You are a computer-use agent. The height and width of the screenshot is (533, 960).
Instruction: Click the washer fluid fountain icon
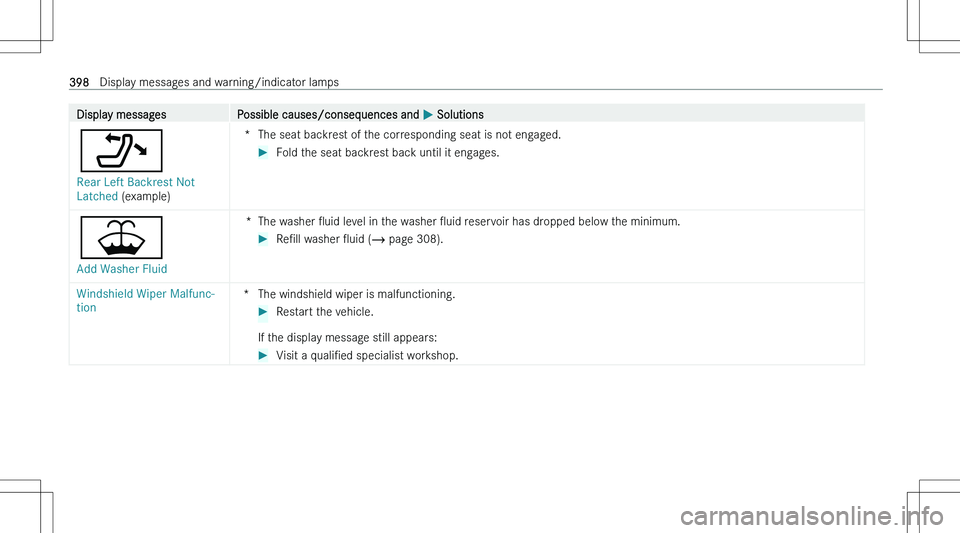pyautogui.click(x=121, y=237)
